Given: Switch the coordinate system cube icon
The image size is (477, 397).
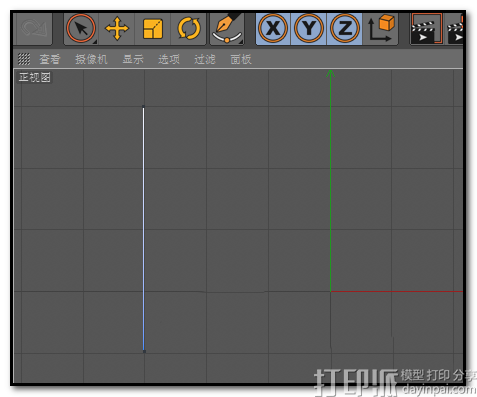Looking at the screenshot, I should tap(381, 28).
